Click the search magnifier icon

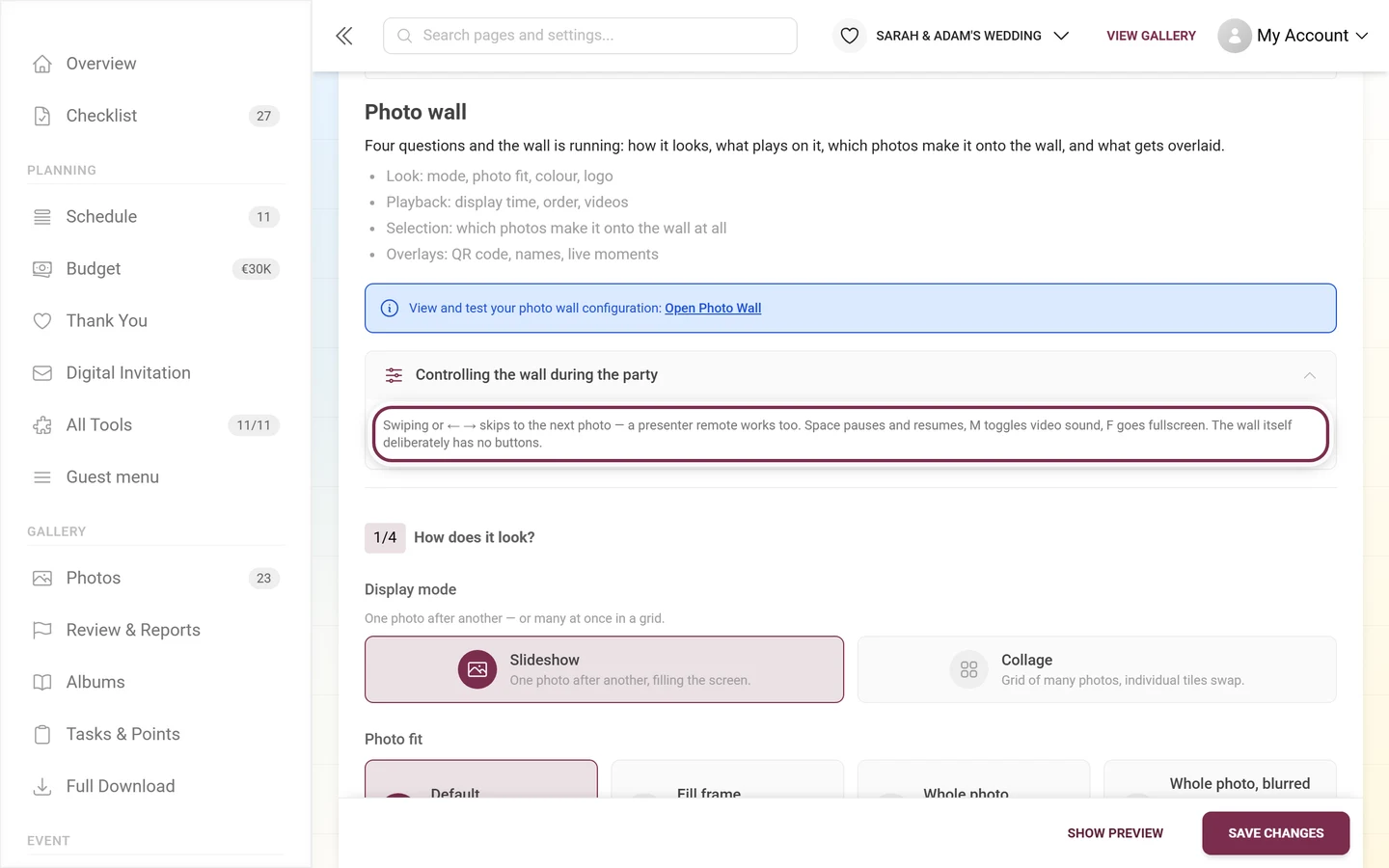tap(405, 36)
